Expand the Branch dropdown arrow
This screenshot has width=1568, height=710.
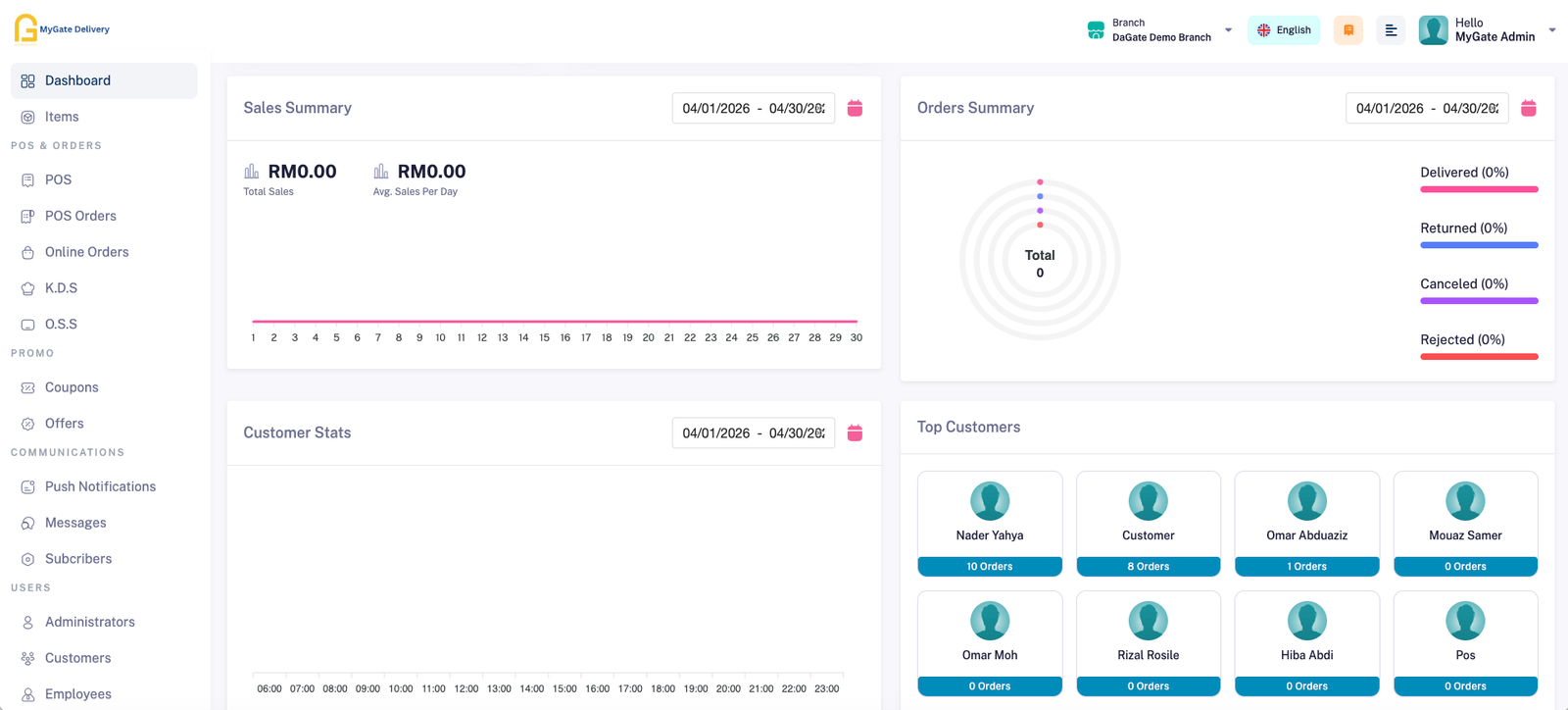1228,30
